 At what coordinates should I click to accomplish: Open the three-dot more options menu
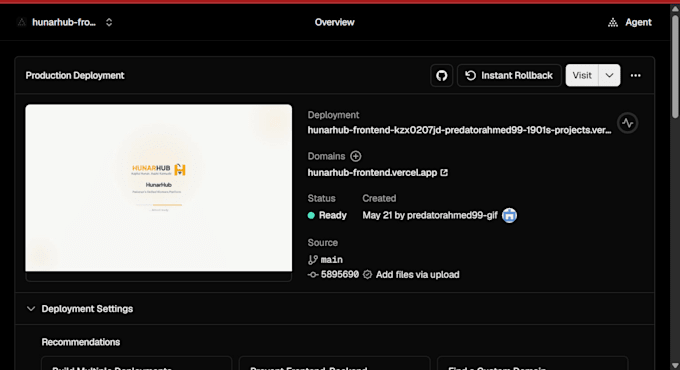(x=636, y=75)
